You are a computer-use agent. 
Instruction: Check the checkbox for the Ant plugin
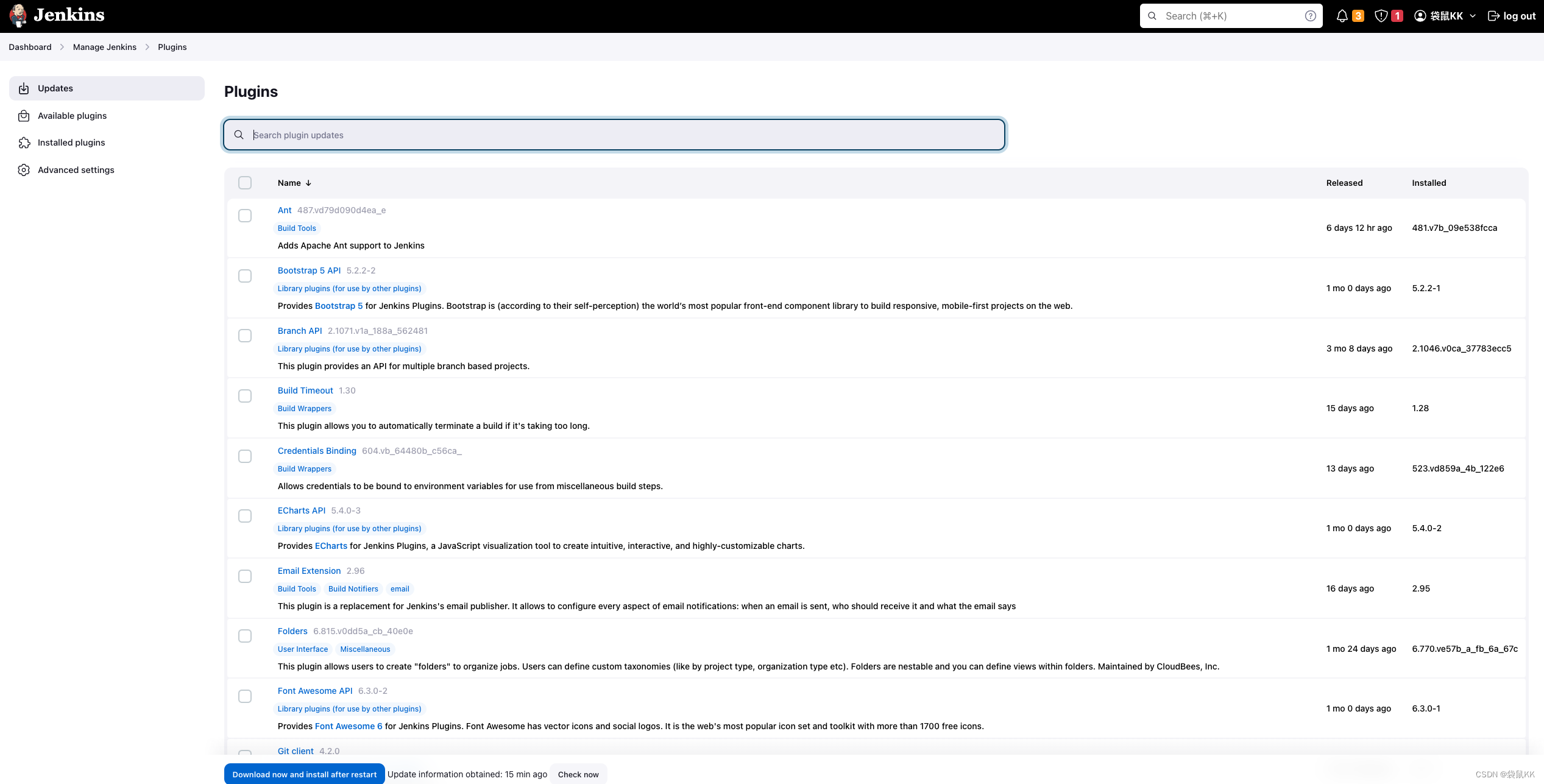[245, 216]
